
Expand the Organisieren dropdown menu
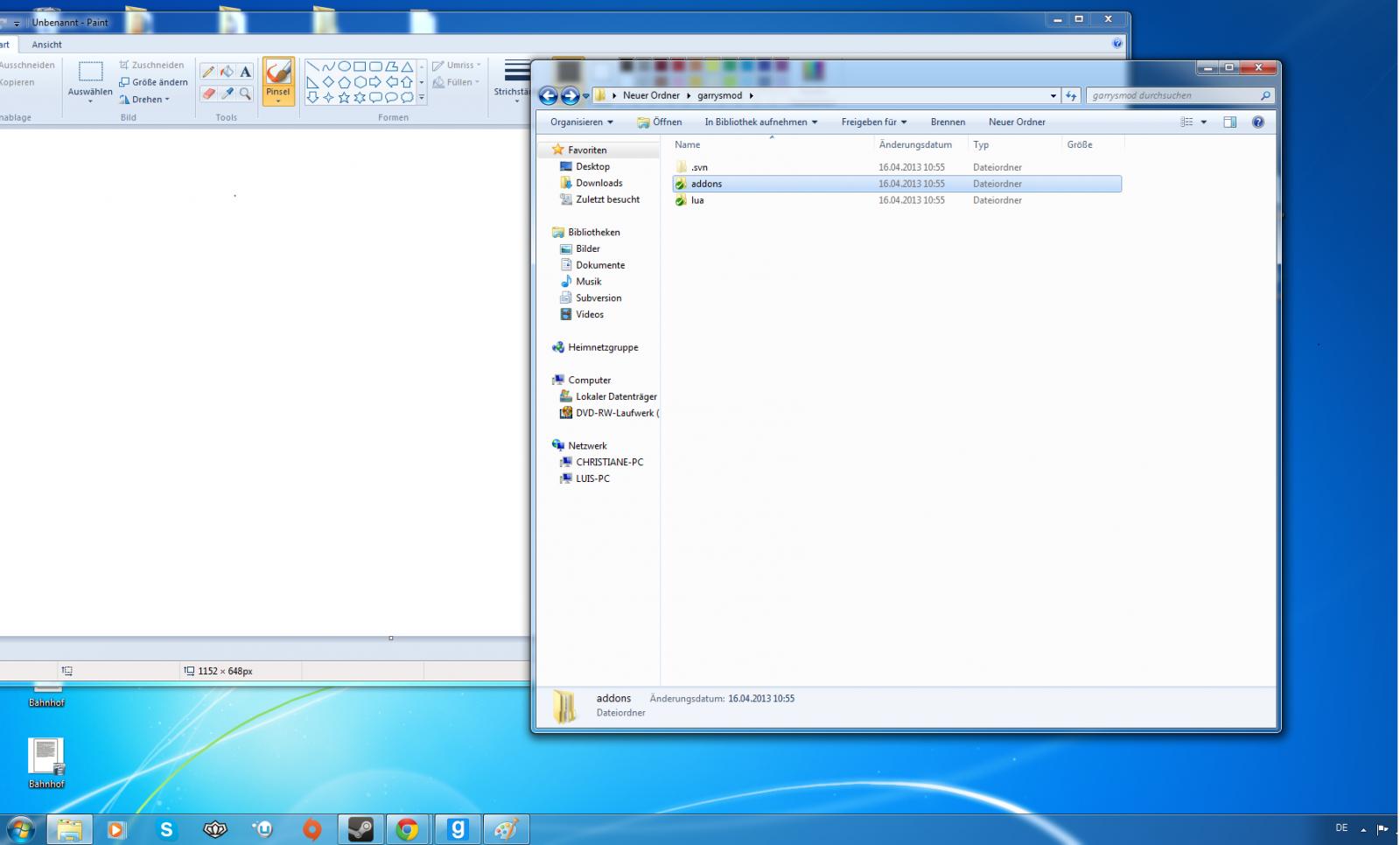[x=582, y=122]
